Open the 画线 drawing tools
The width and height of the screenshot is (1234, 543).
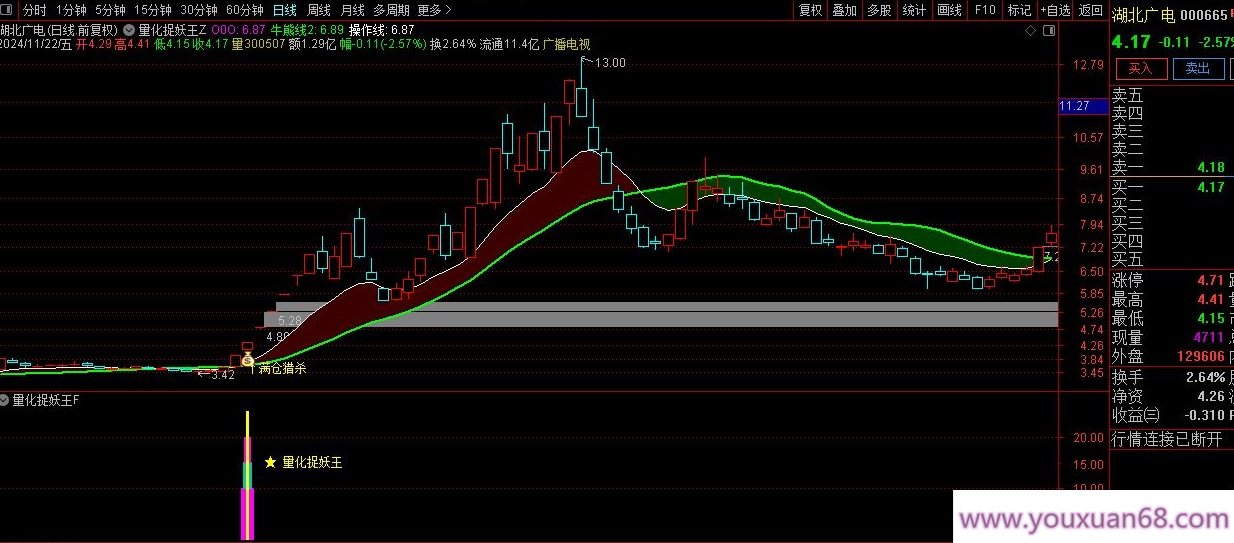(x=949, y=10)
